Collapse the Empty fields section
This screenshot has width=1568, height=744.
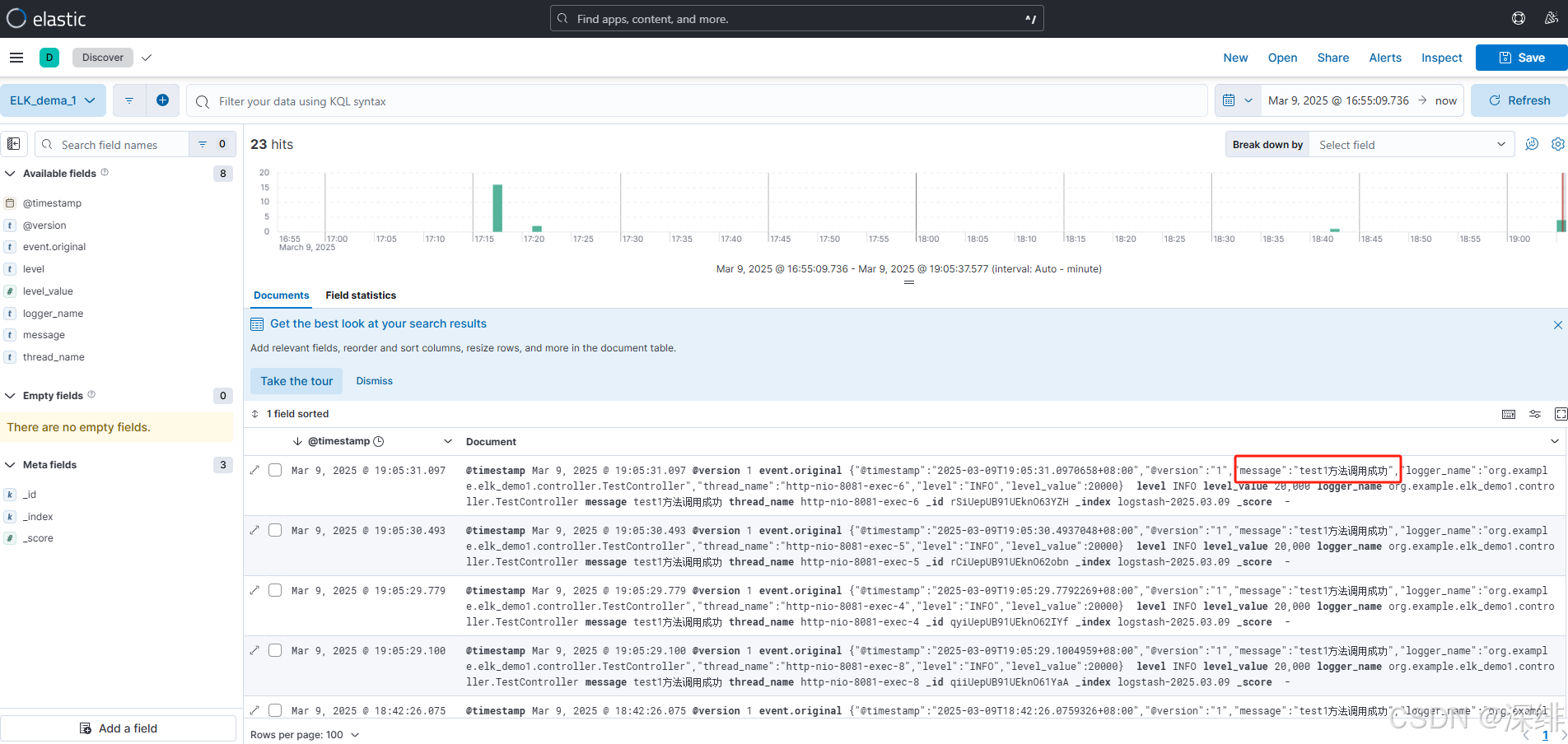10,396
